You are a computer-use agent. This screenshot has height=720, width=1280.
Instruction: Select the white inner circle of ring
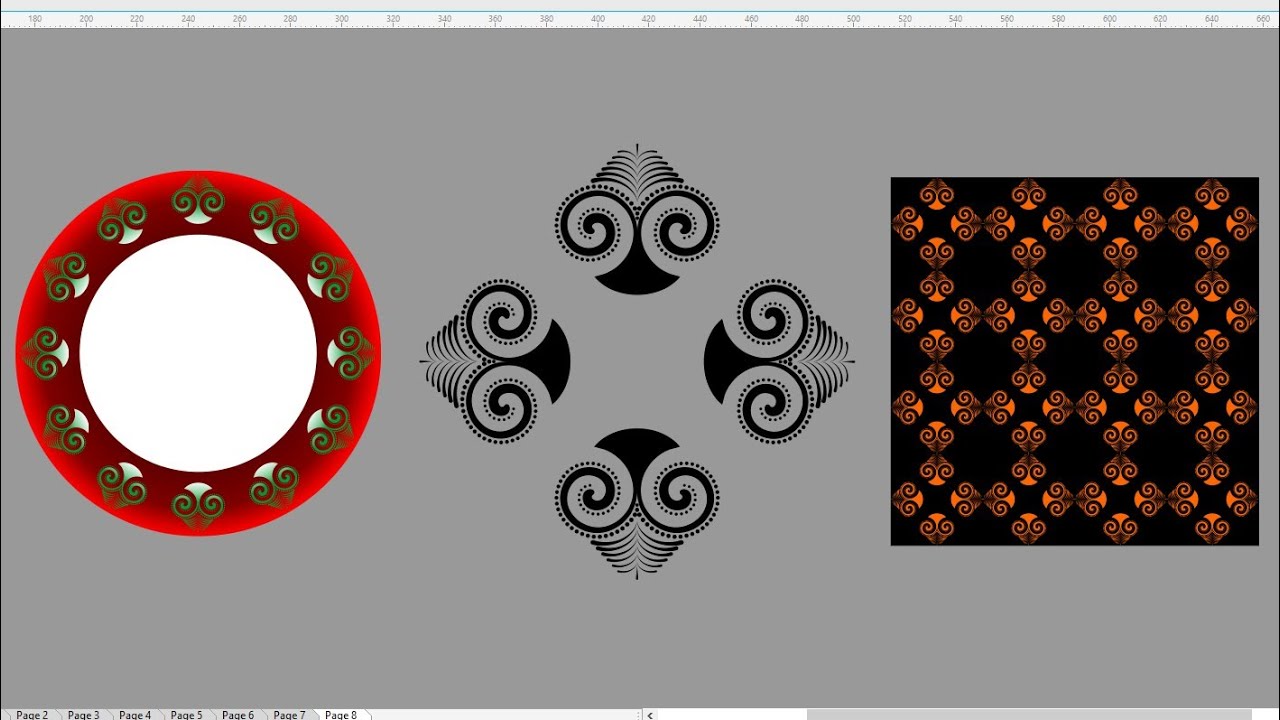(x=198, y=353)
